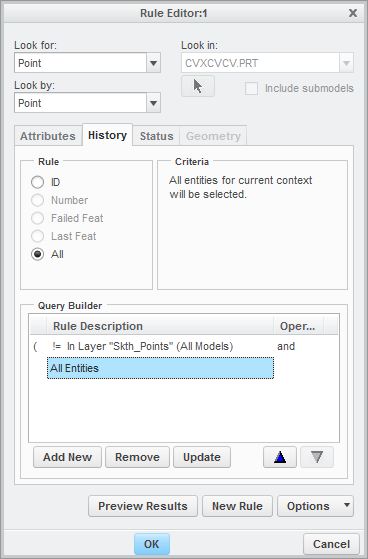Create a New Rule

click(x=237, y=506)
